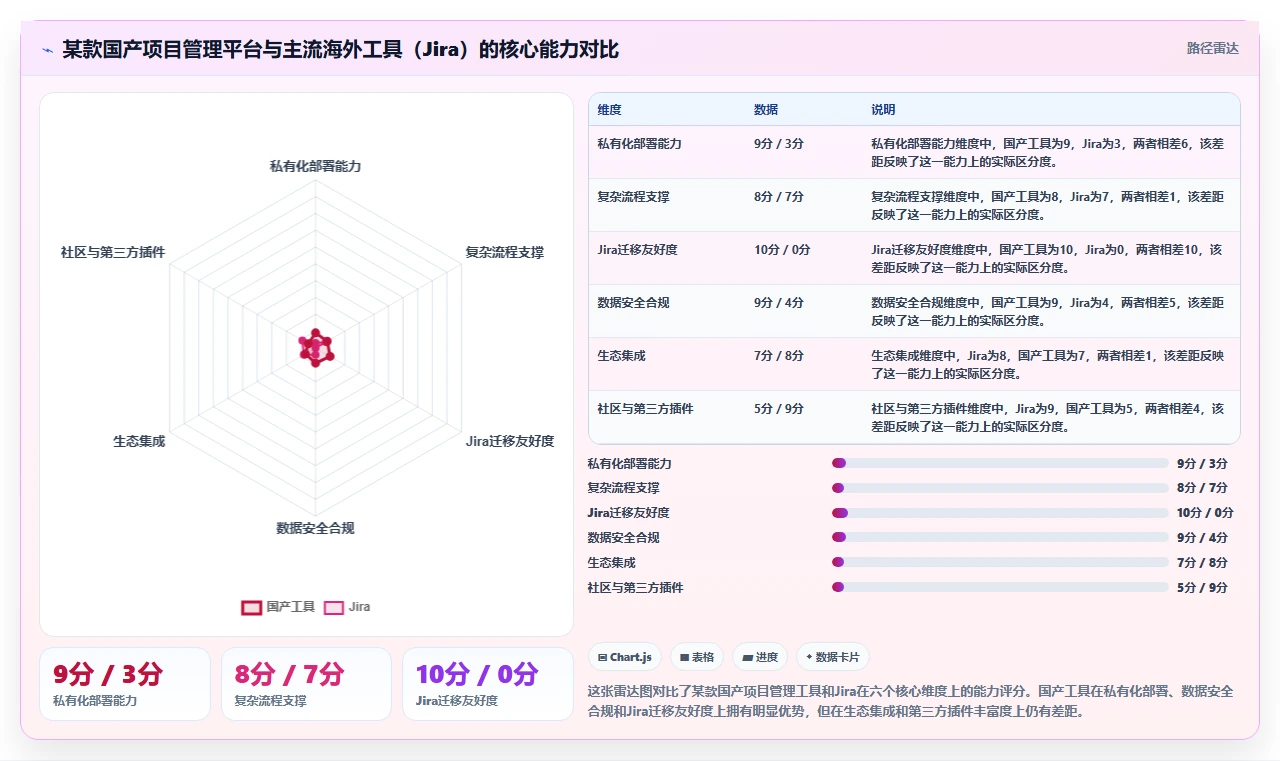1280x761 pixels.
Task: Click the 生态集成 axis label on the radar
Action: coord(139,441)
